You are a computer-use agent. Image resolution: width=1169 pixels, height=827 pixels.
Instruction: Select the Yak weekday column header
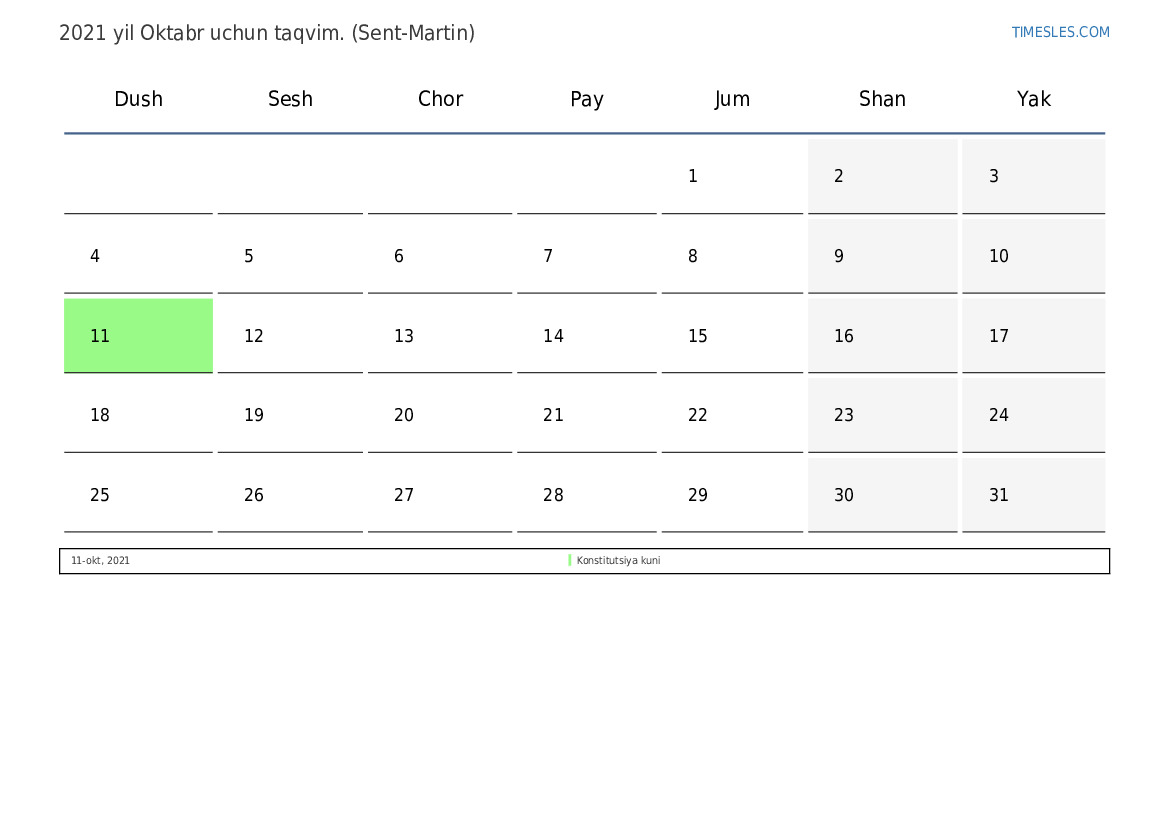pos(1033,99)
